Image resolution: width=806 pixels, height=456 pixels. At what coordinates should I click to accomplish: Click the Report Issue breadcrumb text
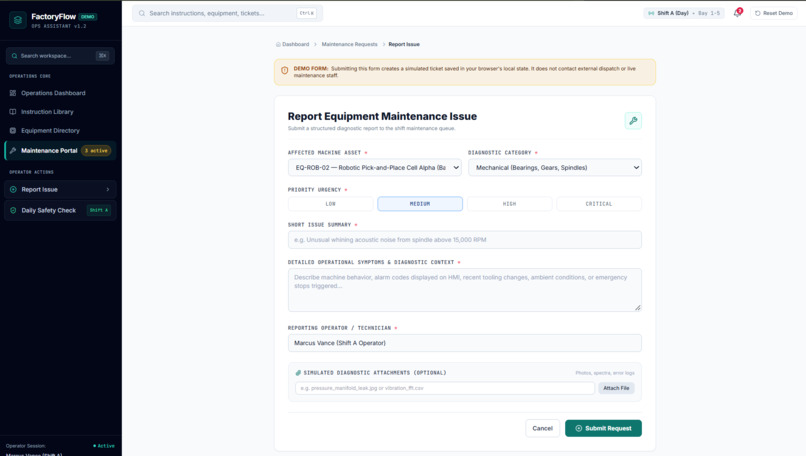point(404,44)
